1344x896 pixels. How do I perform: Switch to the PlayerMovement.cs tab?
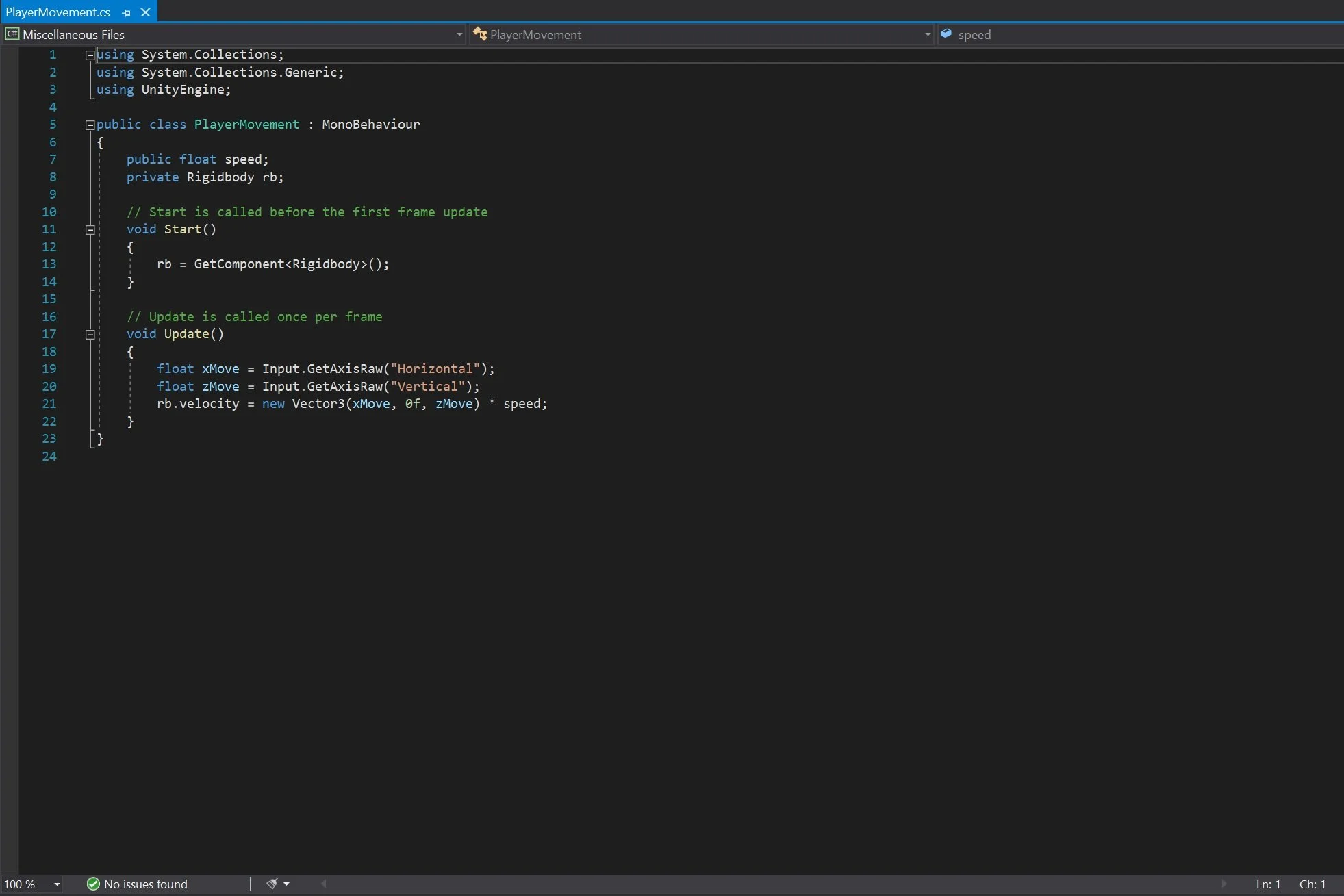(x=58, y=12)
